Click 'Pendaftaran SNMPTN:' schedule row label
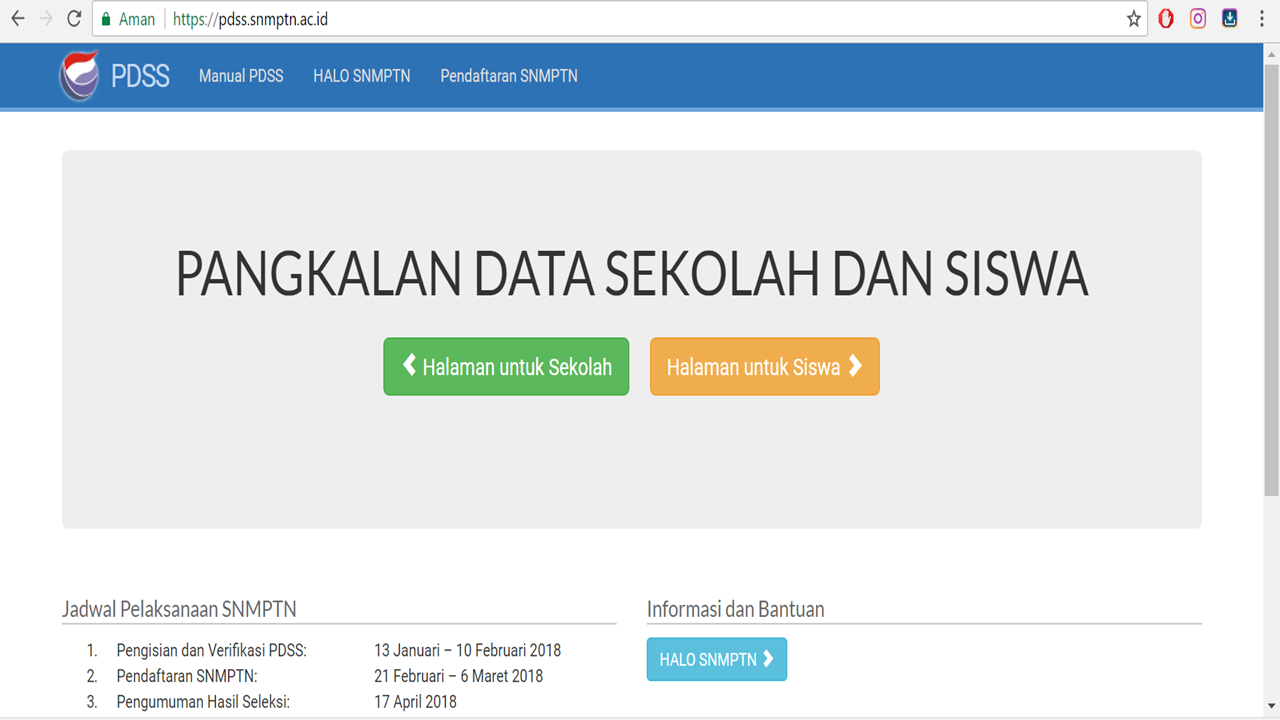Screen dimensions: 1280x720 187,676
